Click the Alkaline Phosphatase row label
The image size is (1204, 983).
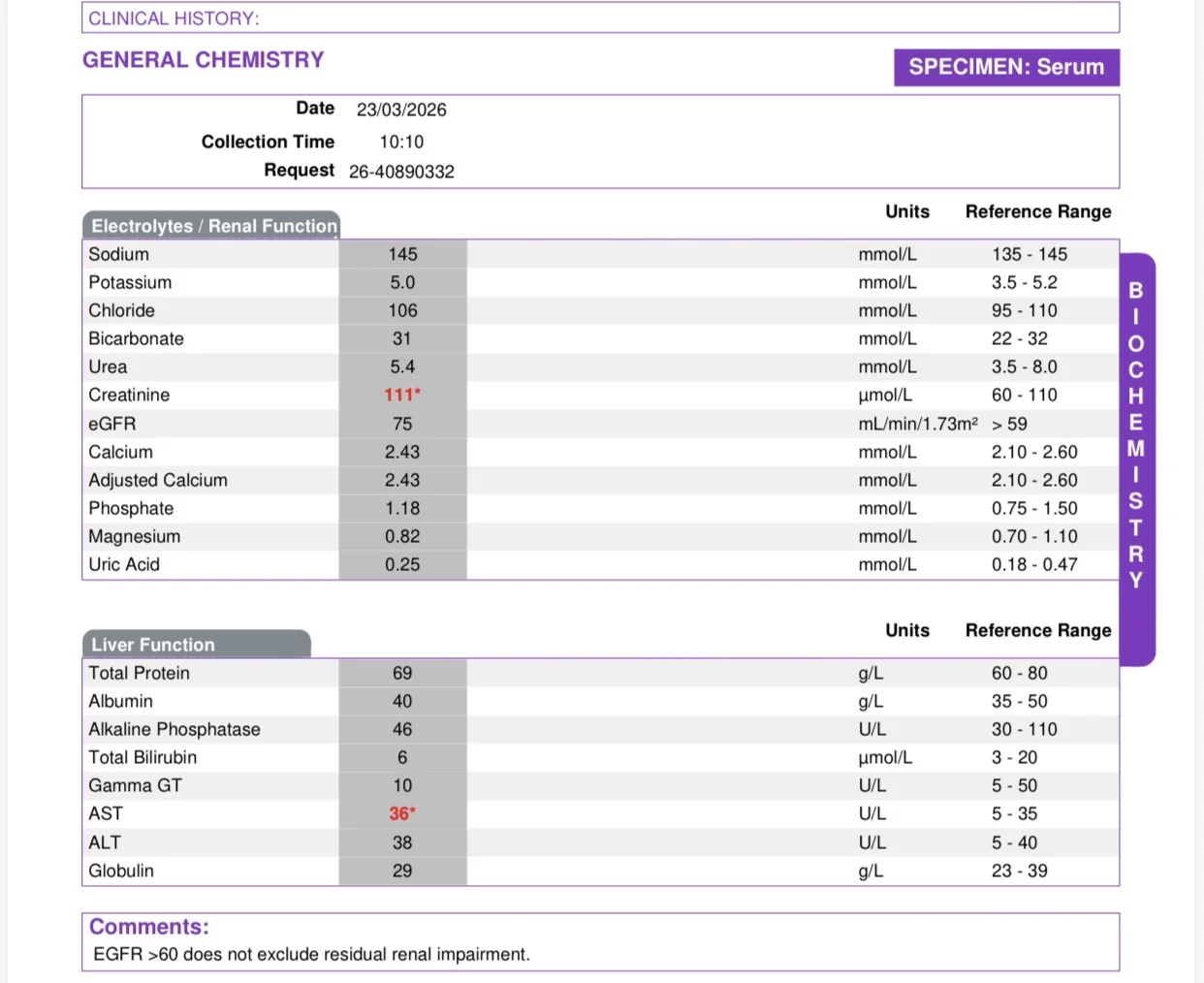[174, 729]
